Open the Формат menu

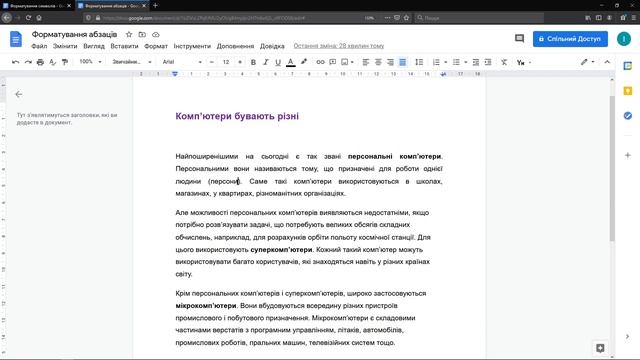click(156, 46)
